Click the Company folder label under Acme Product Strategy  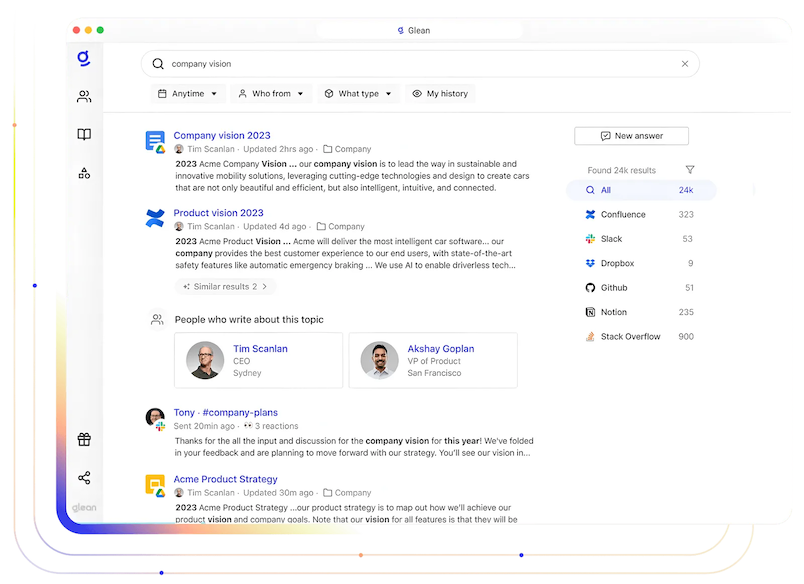coord(353,493)
